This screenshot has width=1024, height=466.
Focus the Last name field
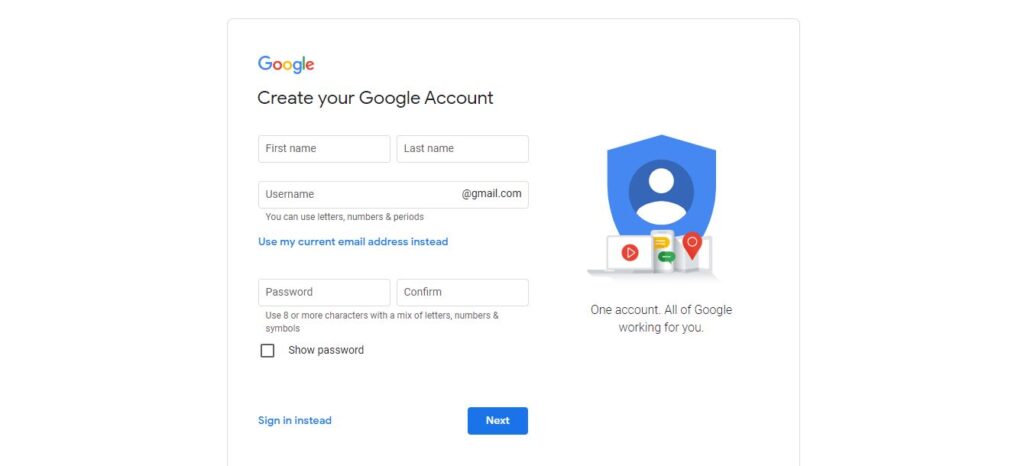(462, 149)
